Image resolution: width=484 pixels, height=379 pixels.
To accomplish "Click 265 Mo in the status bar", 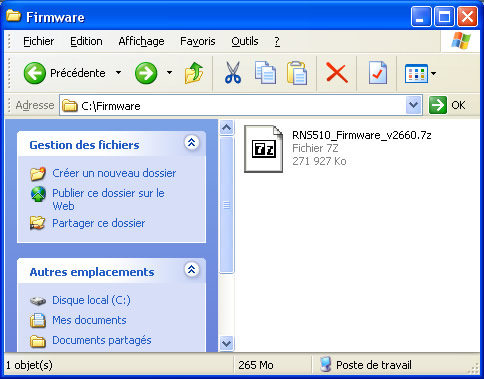I will click(256, 365).
